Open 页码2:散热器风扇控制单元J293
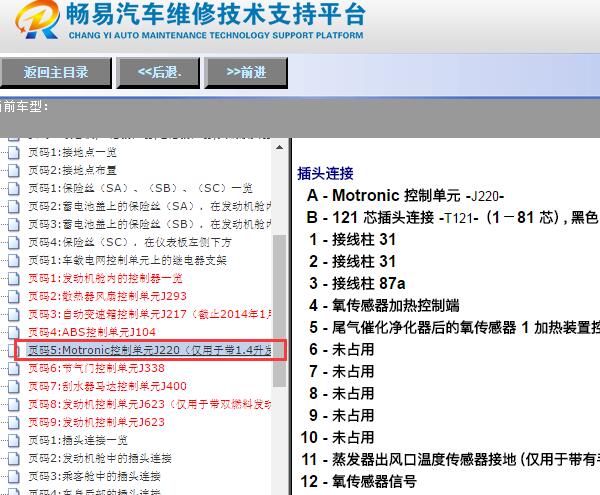 (108, 296)
